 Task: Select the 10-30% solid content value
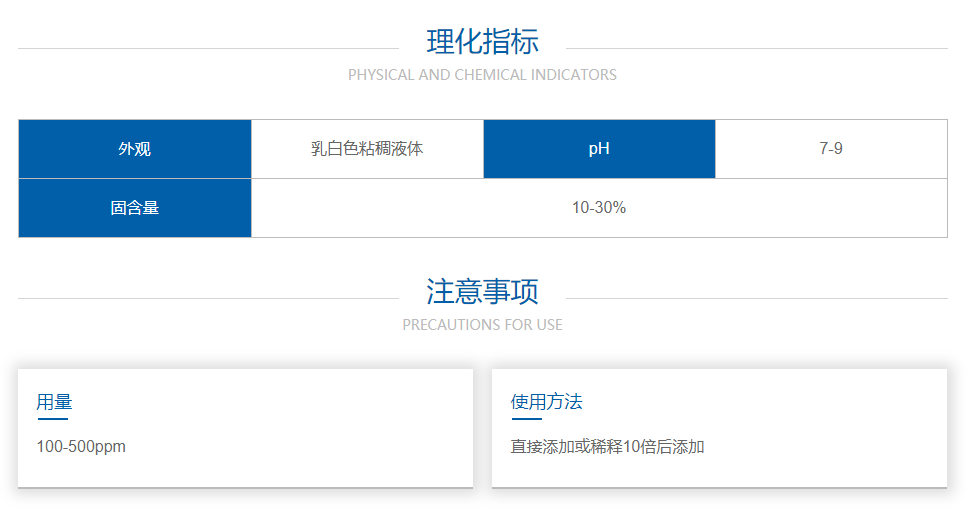coord(599,208)
